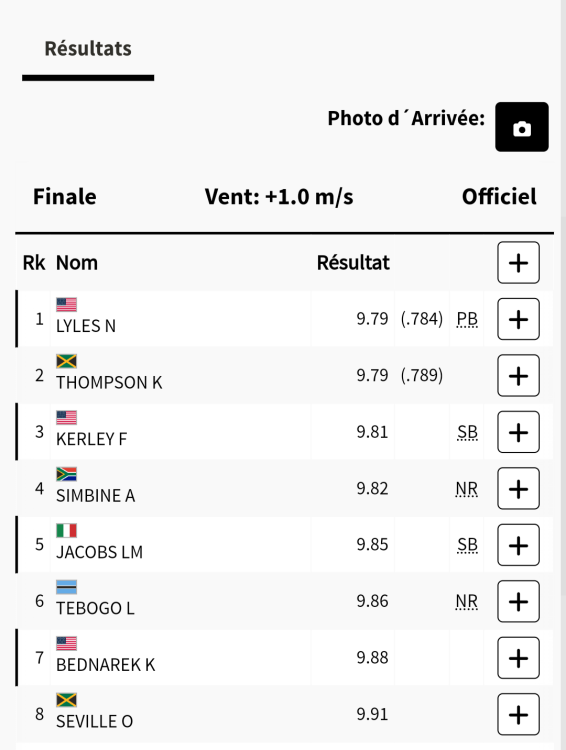
Task: Click the Botswana flag above TEBOGO L
Action: 67,587
